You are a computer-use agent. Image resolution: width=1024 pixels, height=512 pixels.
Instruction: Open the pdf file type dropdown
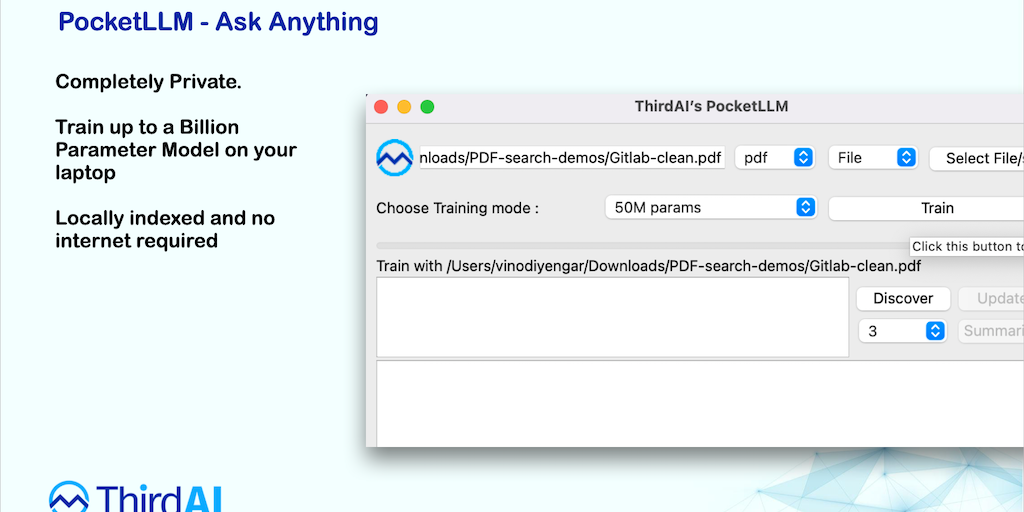(775, 157)
